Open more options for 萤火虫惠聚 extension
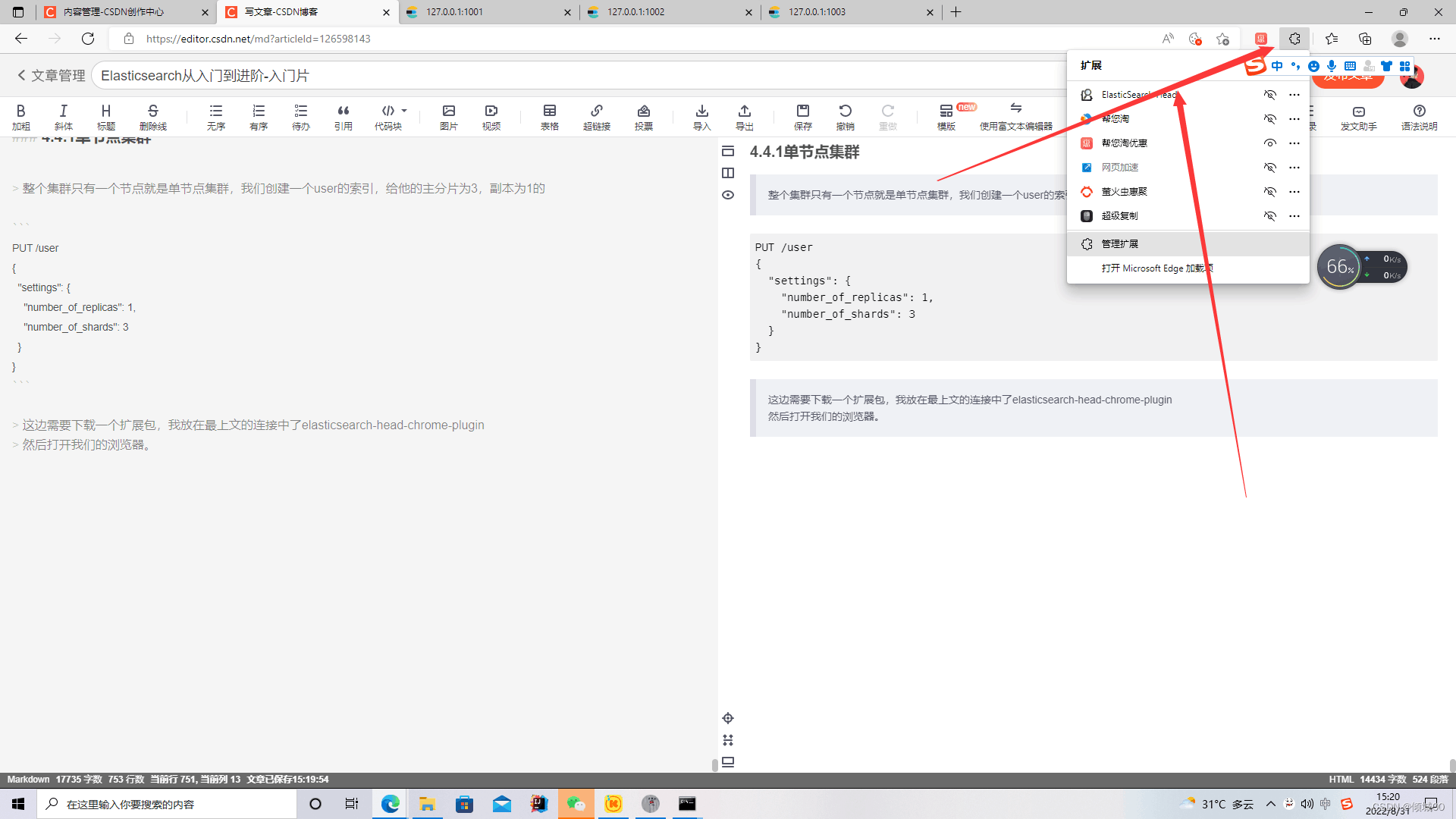 pos(1294,192)
